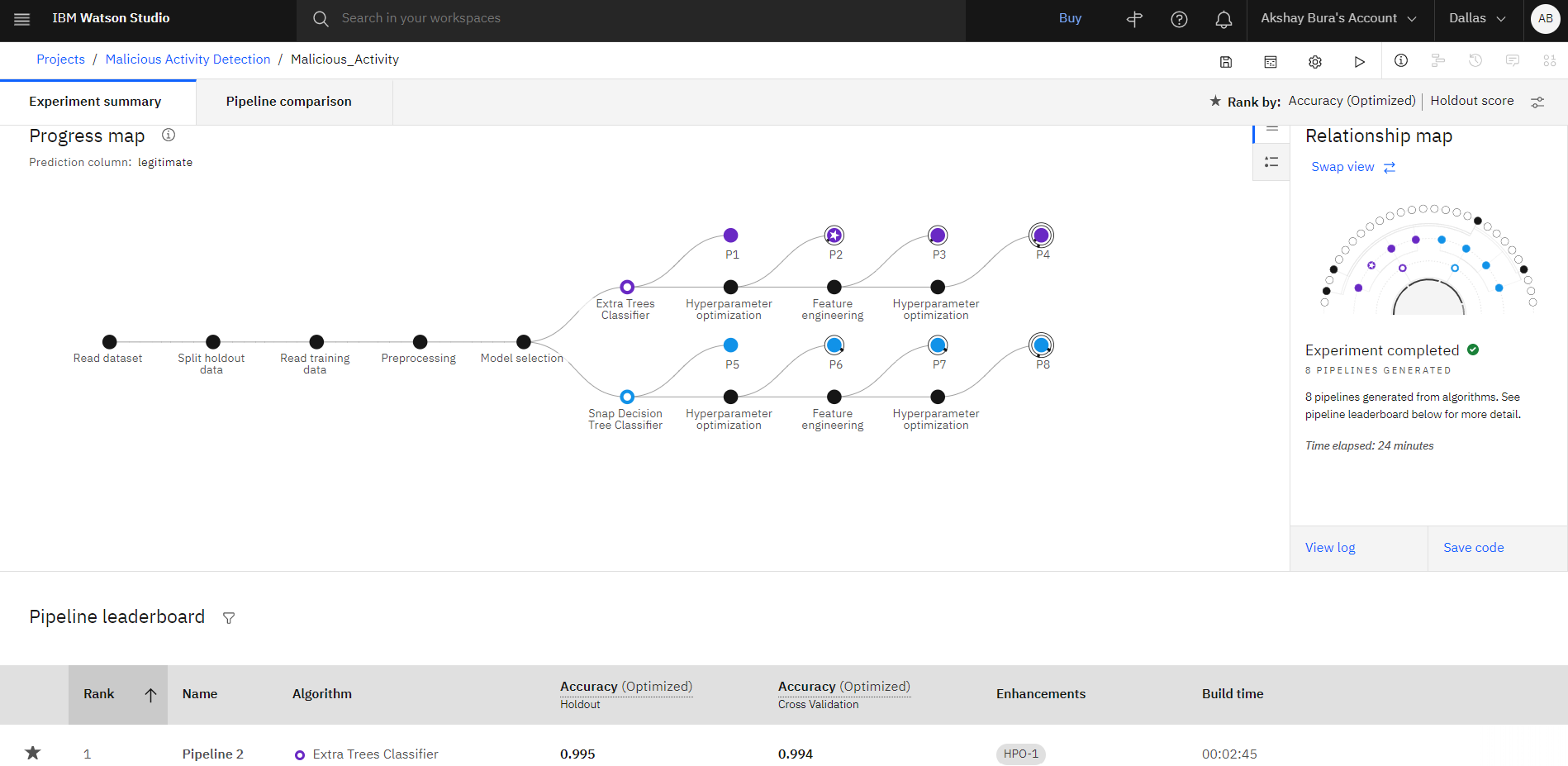Image resolution: width=1568 pixels, height=766 pixels.
Task: Open the hamburger navigation menu
Action: (21, 18)
